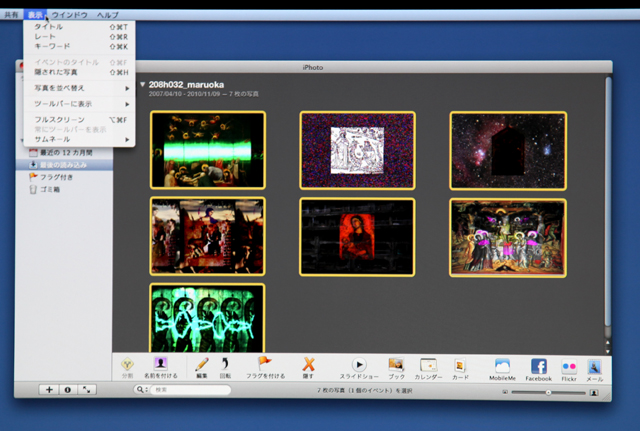Expand 写真を並べ替え submenu

(x=80, y=88)
